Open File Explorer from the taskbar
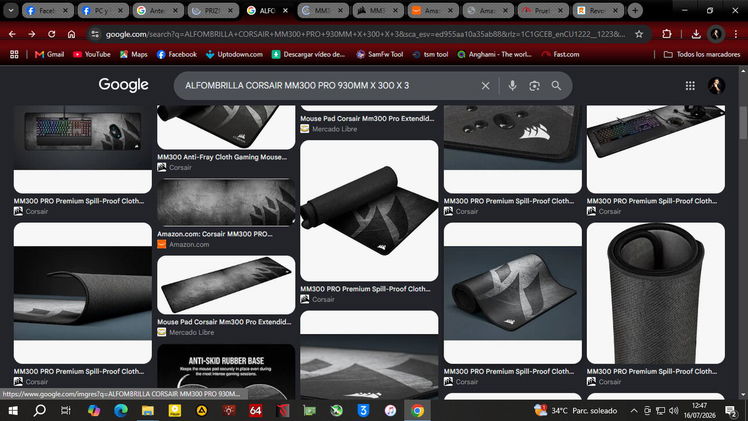The image size is (748, 421). [148, 411]
